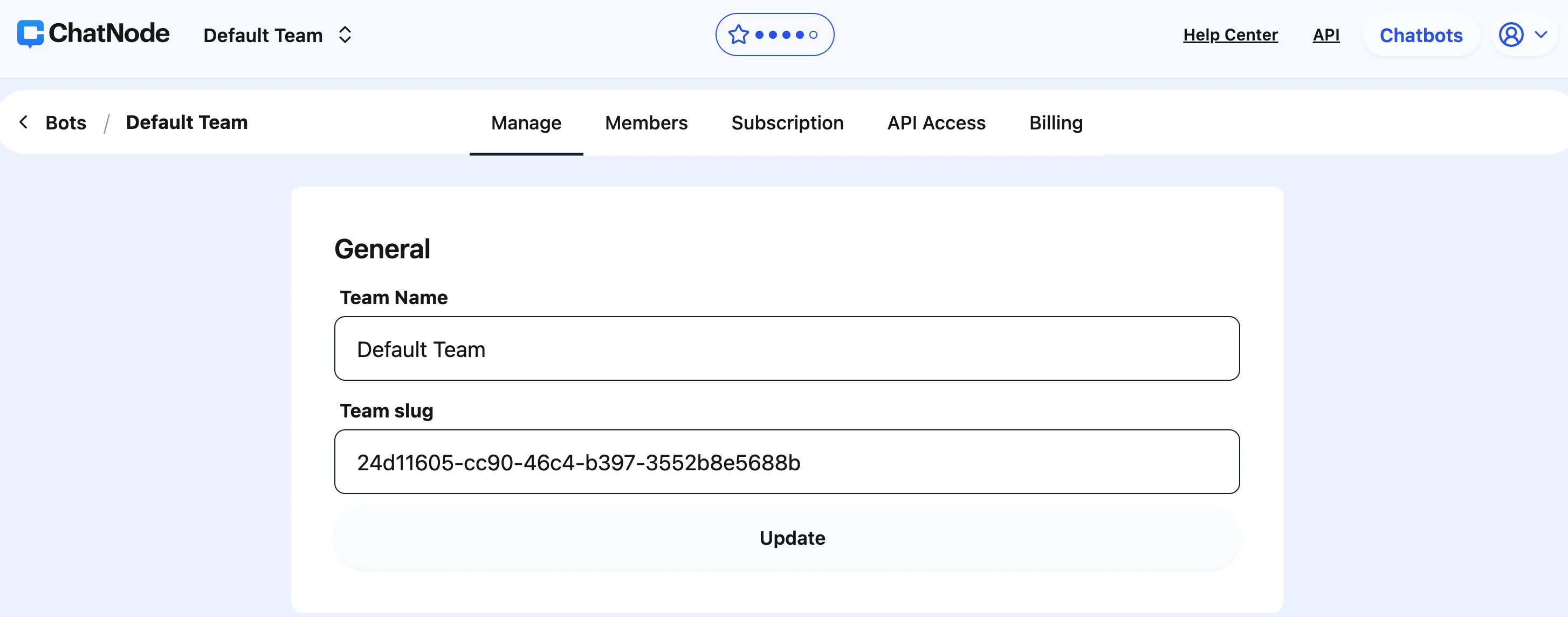1568x617 pixels.
Task: Click the General section heading
Action: coord(382,249)
